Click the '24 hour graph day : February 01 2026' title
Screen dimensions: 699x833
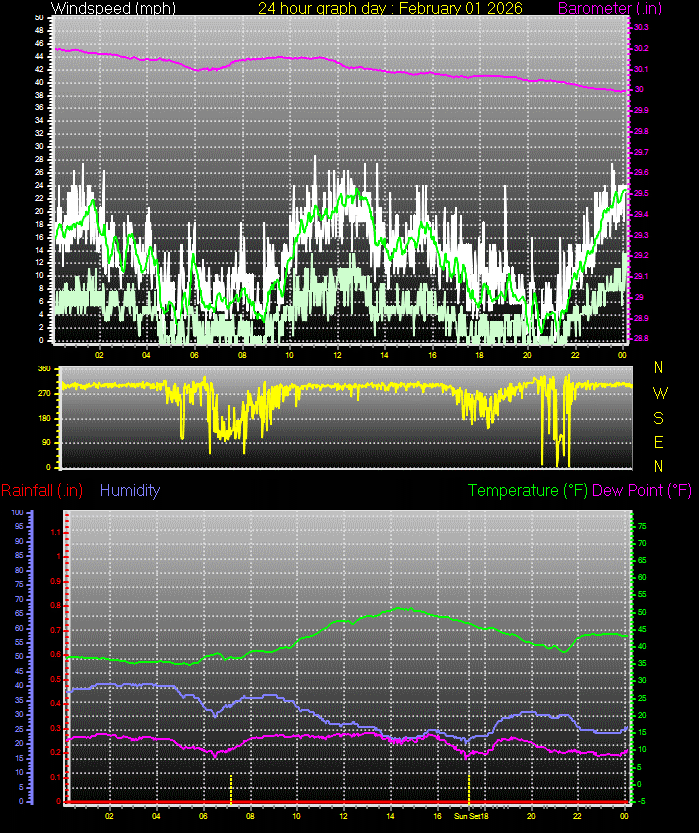click(390, 8)
